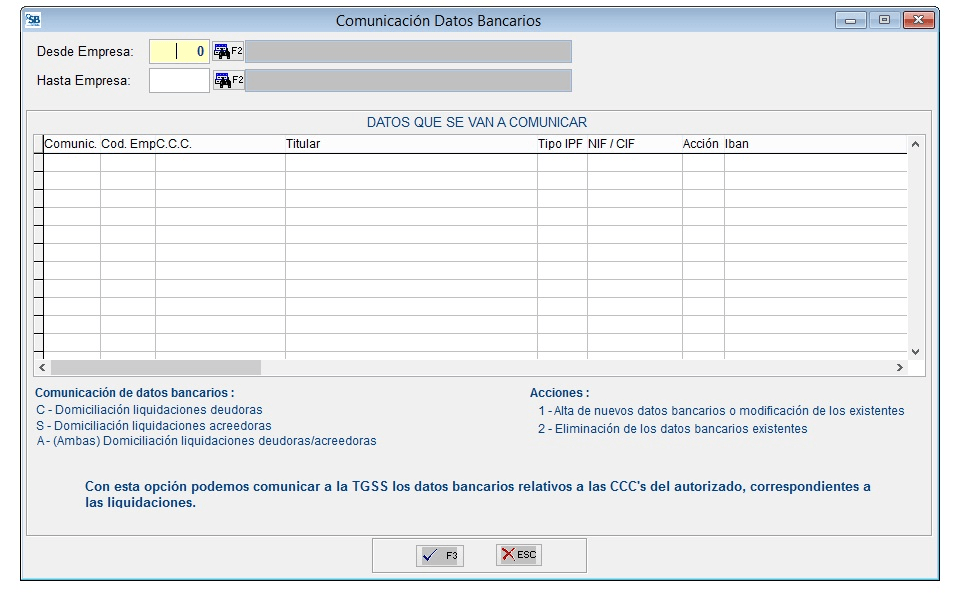Cancel the dialog with the ESC button
This screenshot has width=955, height=598.
coord(518,555)
